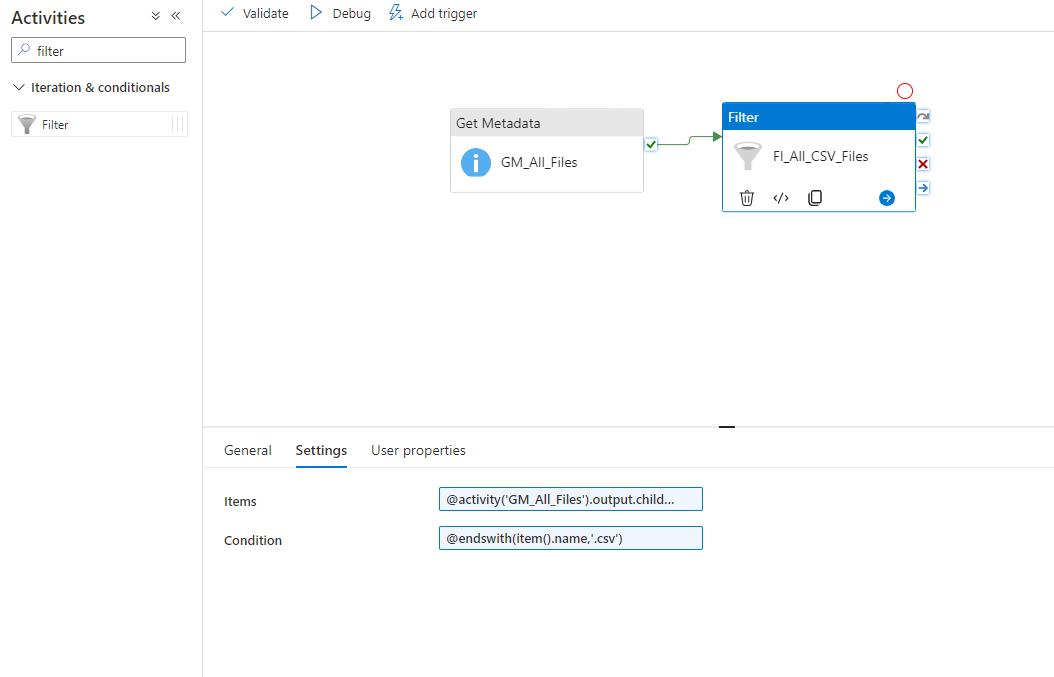Click the blue add-activity arrow on Filter

click(886, 197)
